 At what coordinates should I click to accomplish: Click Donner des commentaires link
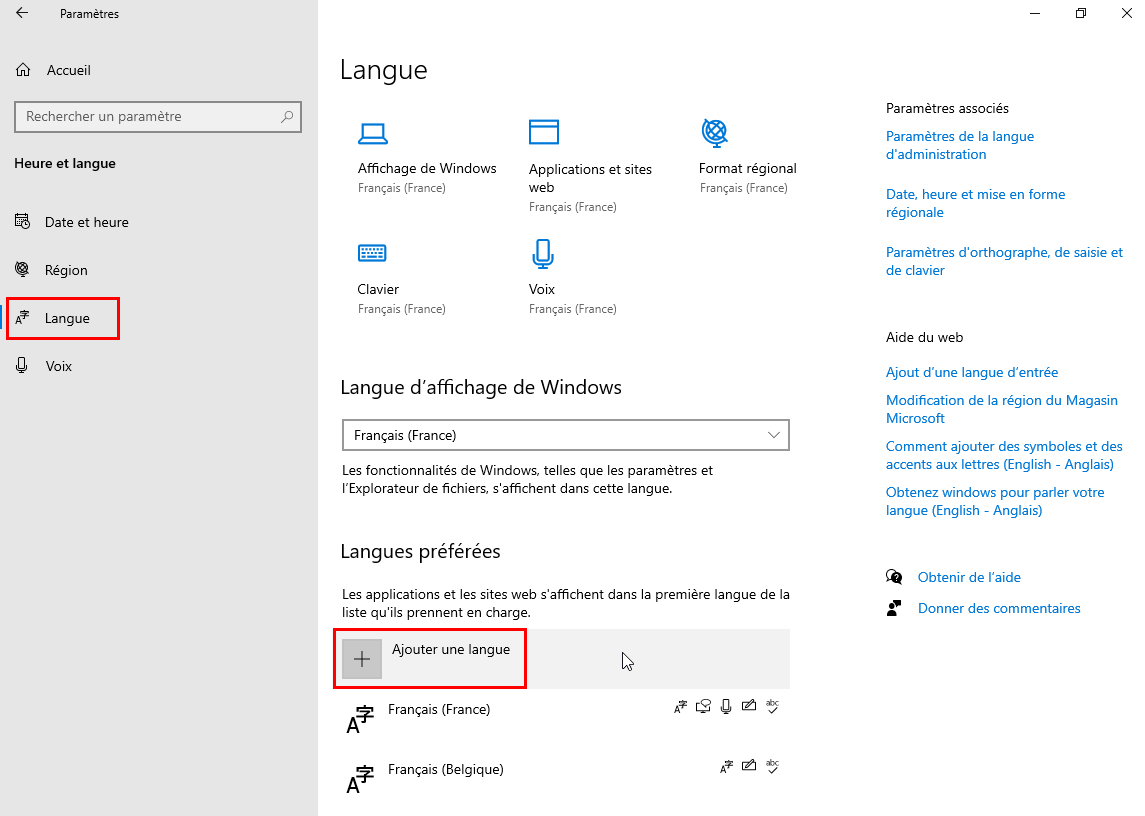click(999, 609)
